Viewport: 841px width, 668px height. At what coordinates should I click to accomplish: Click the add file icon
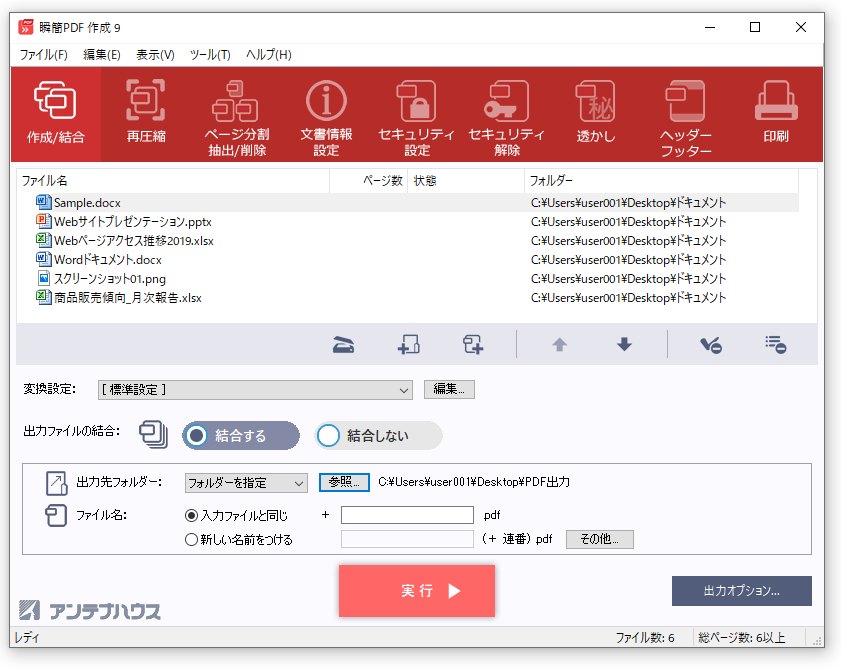(409, 344)
